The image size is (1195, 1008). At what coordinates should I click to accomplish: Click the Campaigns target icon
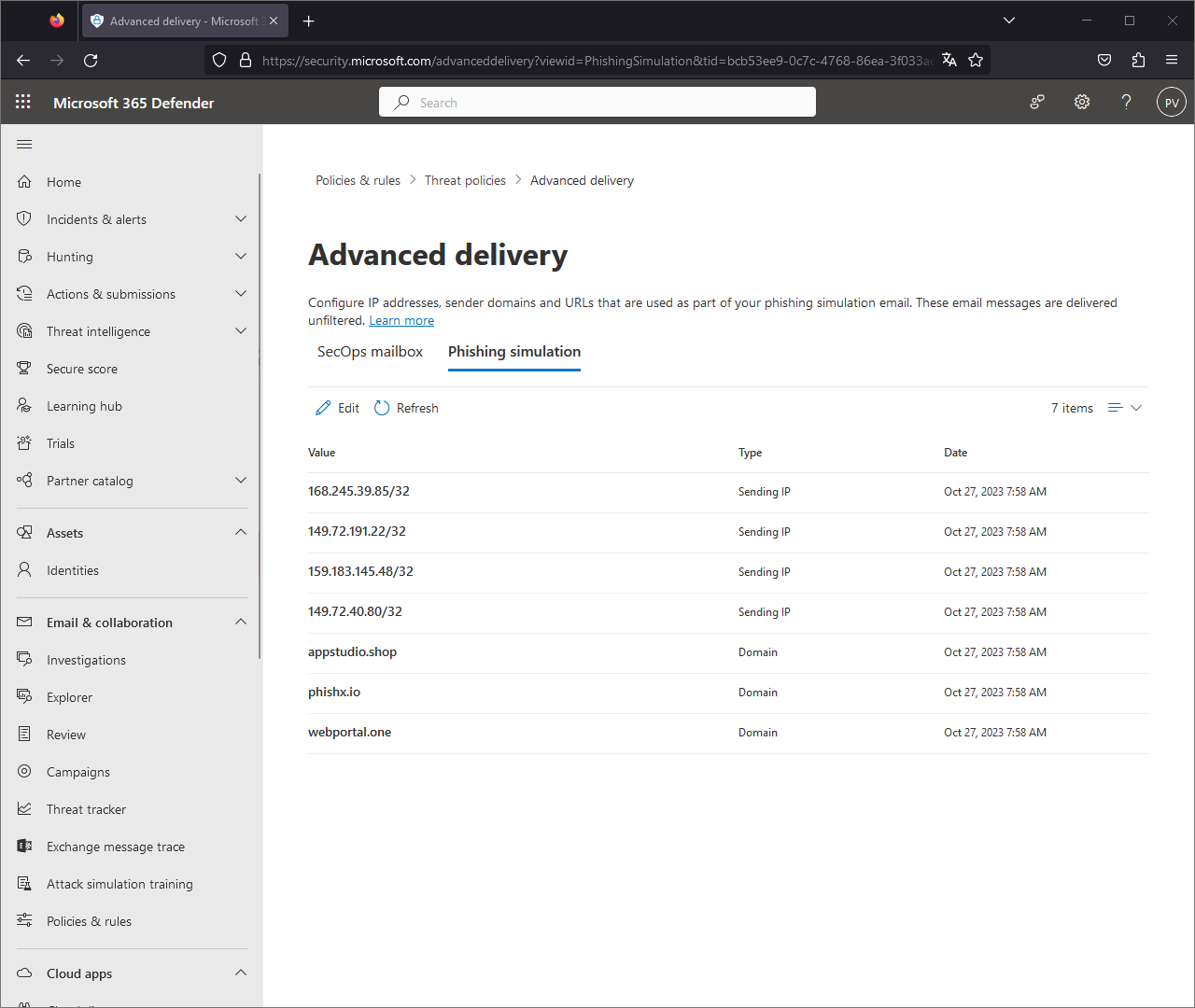tap(24, 772)
